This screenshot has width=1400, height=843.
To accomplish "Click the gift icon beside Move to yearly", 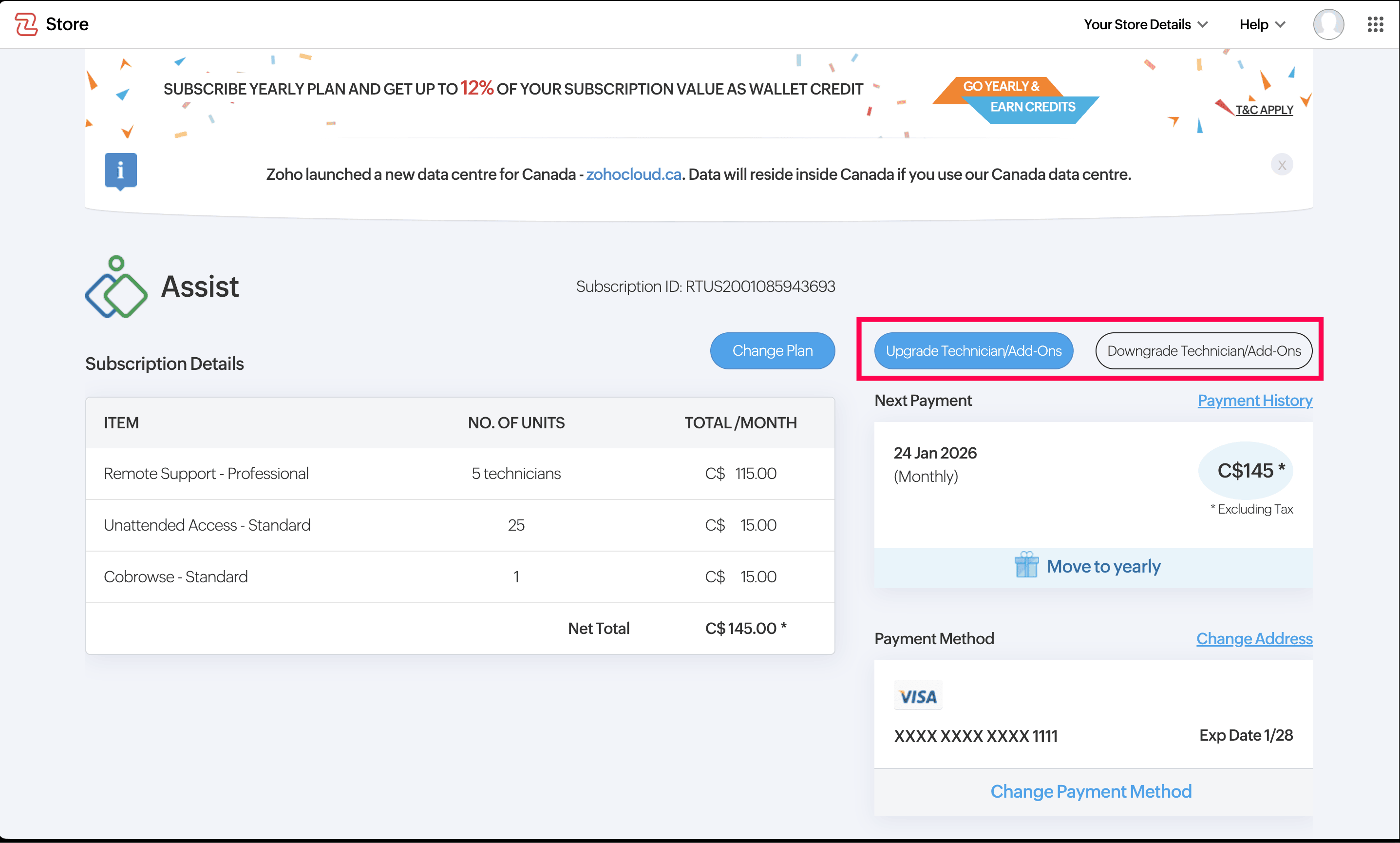I will (x=1026, y=565).
